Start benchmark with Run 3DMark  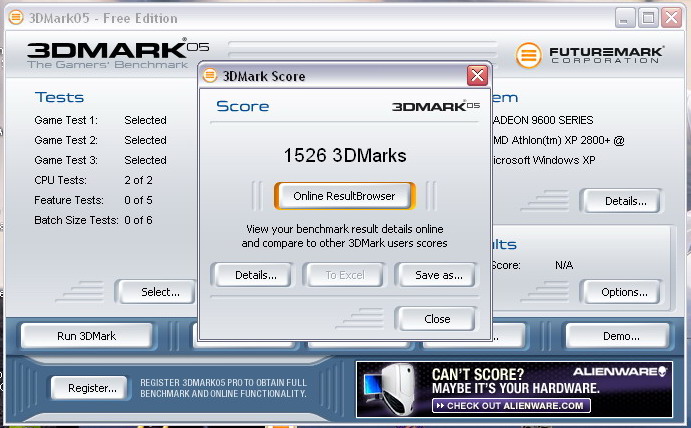click(x=87, y=336)
